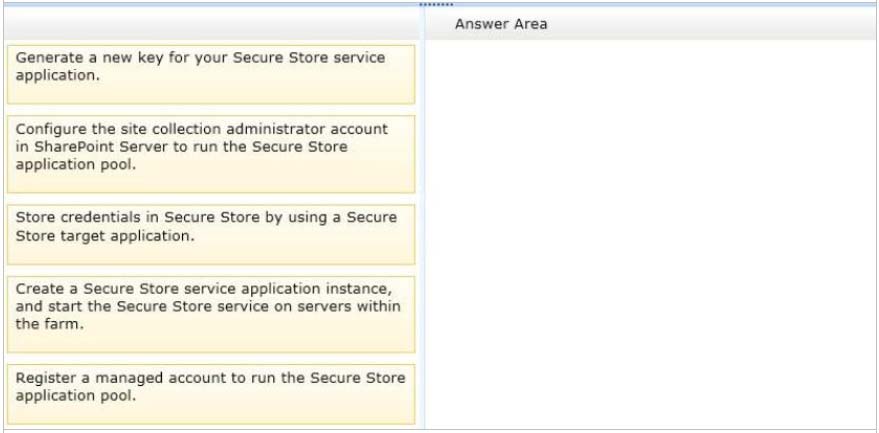Click the 'Answer Area' header label
879x433 pixels.
[x=501, y=24]
